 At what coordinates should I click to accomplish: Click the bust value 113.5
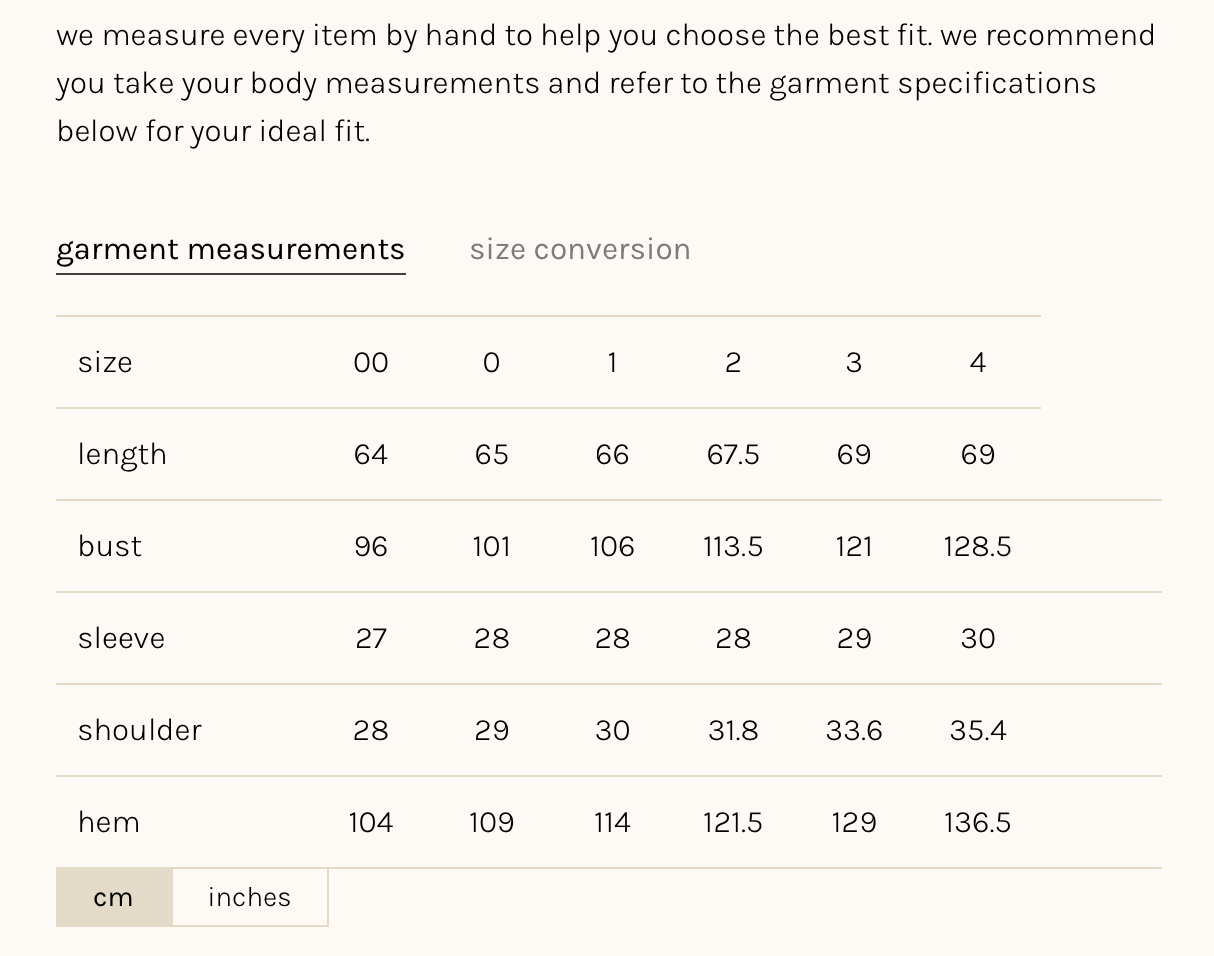point(733,546)
